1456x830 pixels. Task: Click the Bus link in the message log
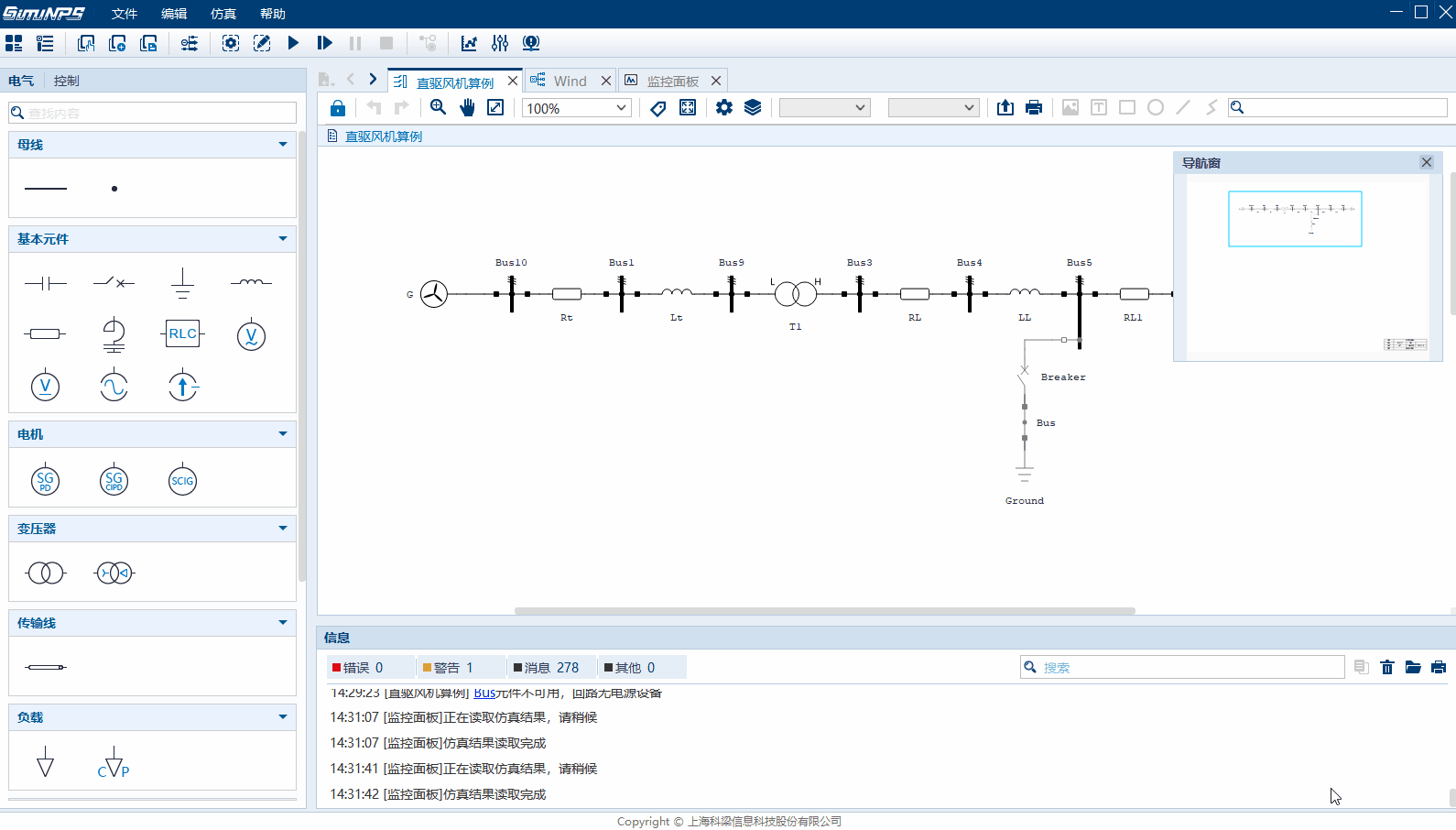tap(484, 693)
